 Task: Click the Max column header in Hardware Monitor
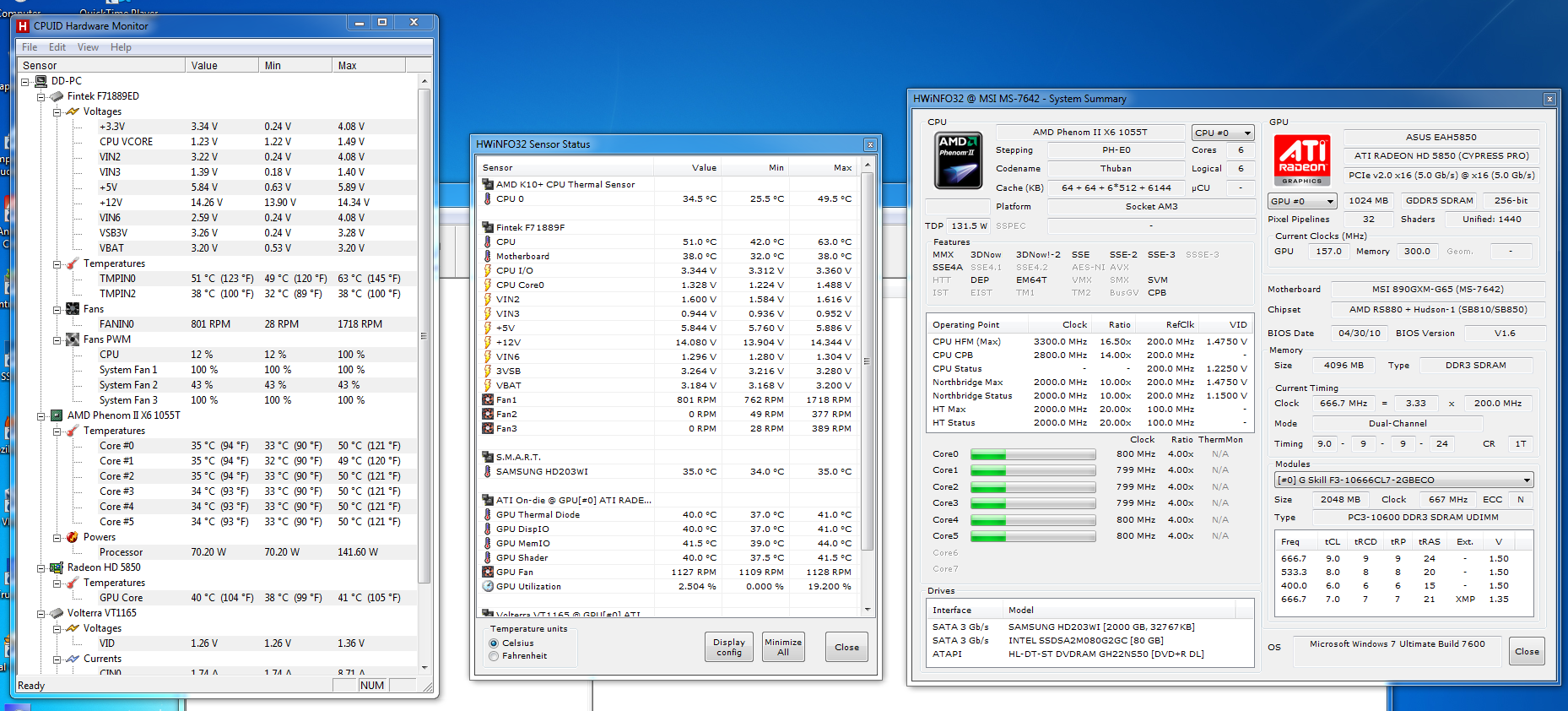click(x=369, y=65)
